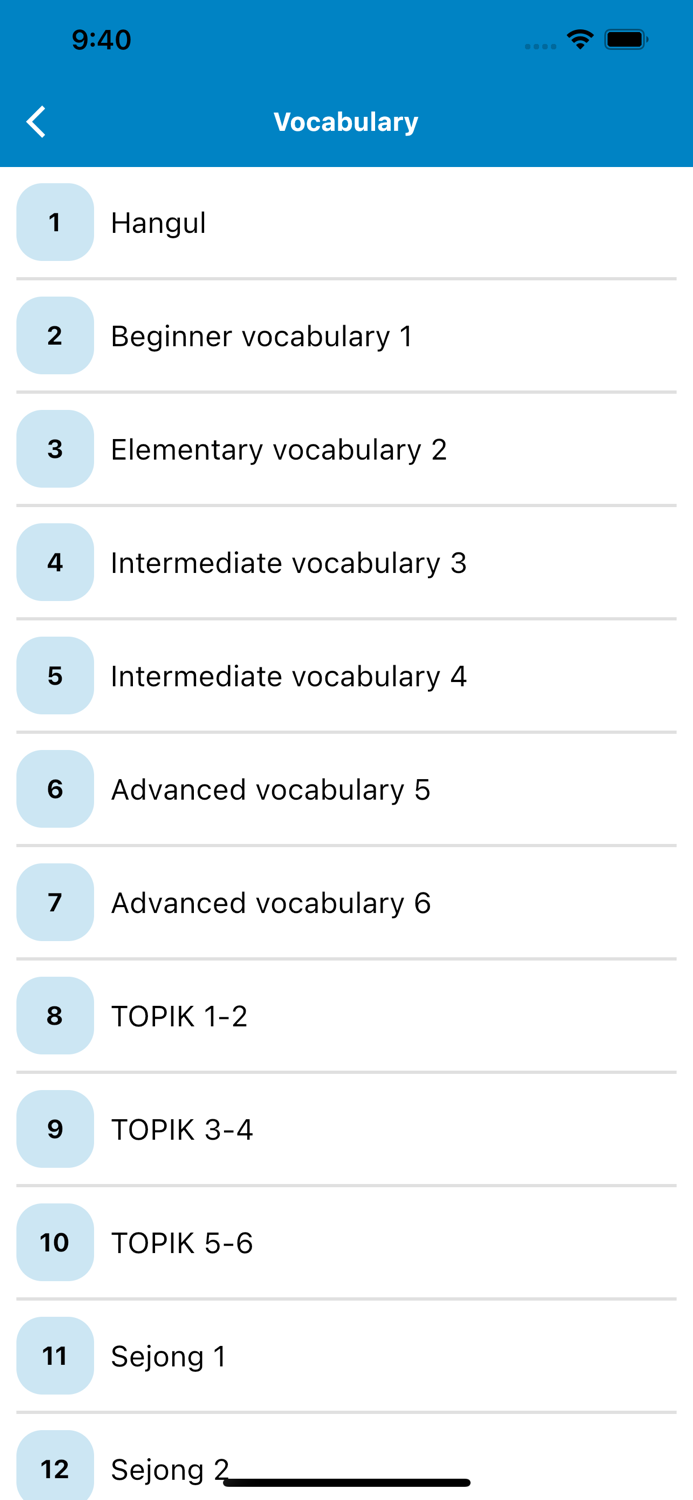Tap the battery indicator in the status bar
693x1500 pixels.
point(628,40)
